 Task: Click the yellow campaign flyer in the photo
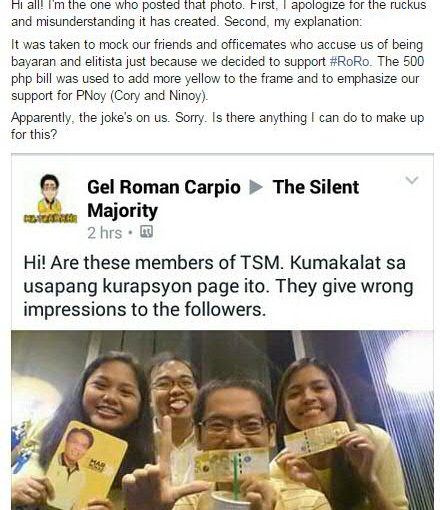coord(87,466)
